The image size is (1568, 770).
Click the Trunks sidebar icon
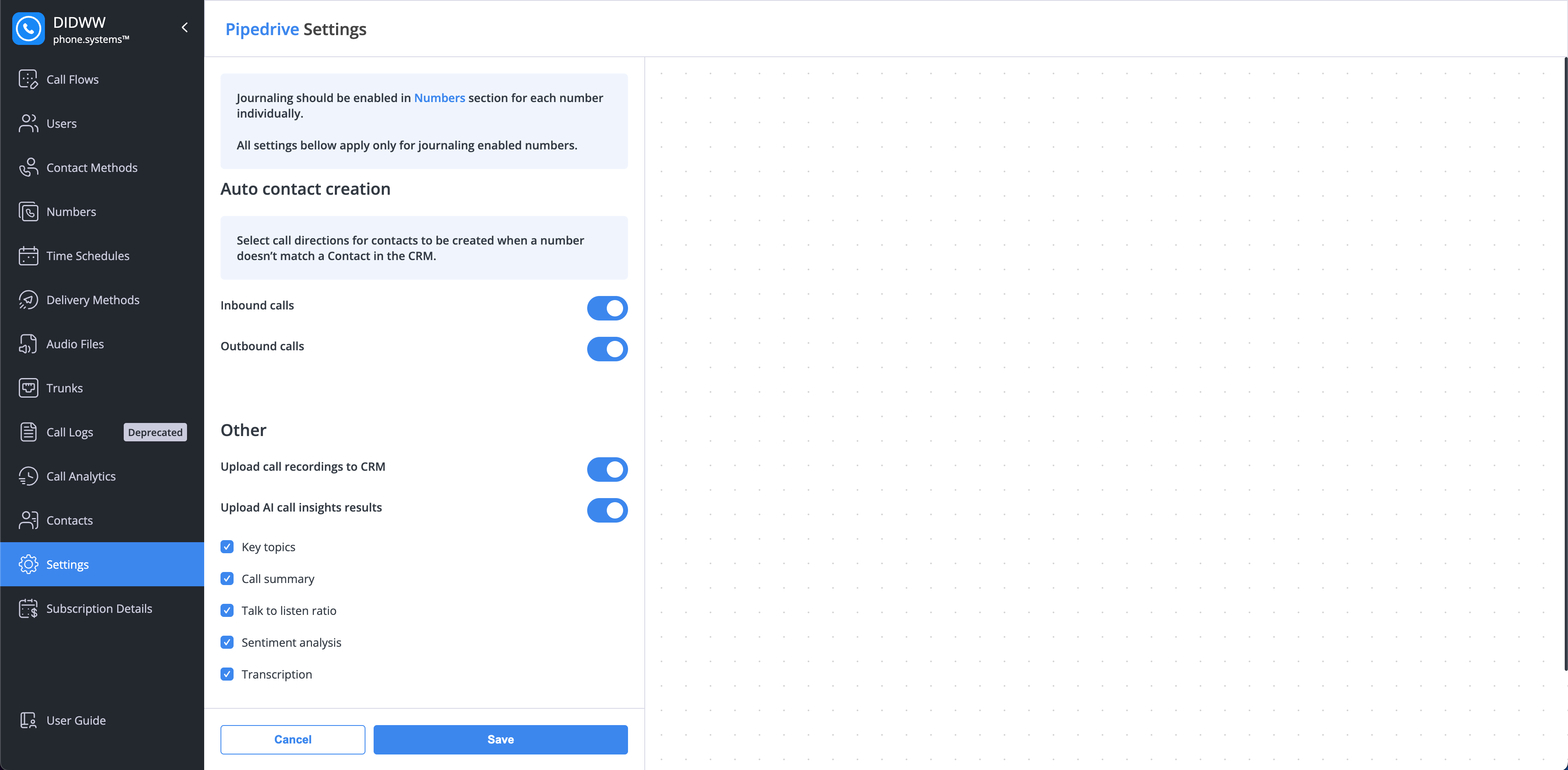click(28, 388)
